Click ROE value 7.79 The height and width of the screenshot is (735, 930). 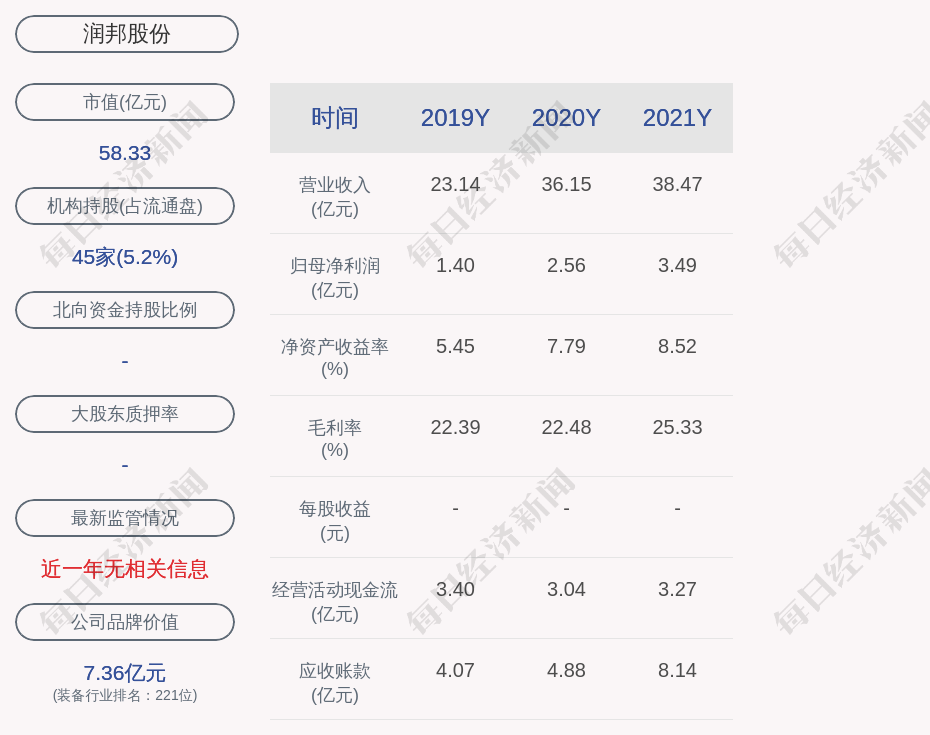(566, 346)
